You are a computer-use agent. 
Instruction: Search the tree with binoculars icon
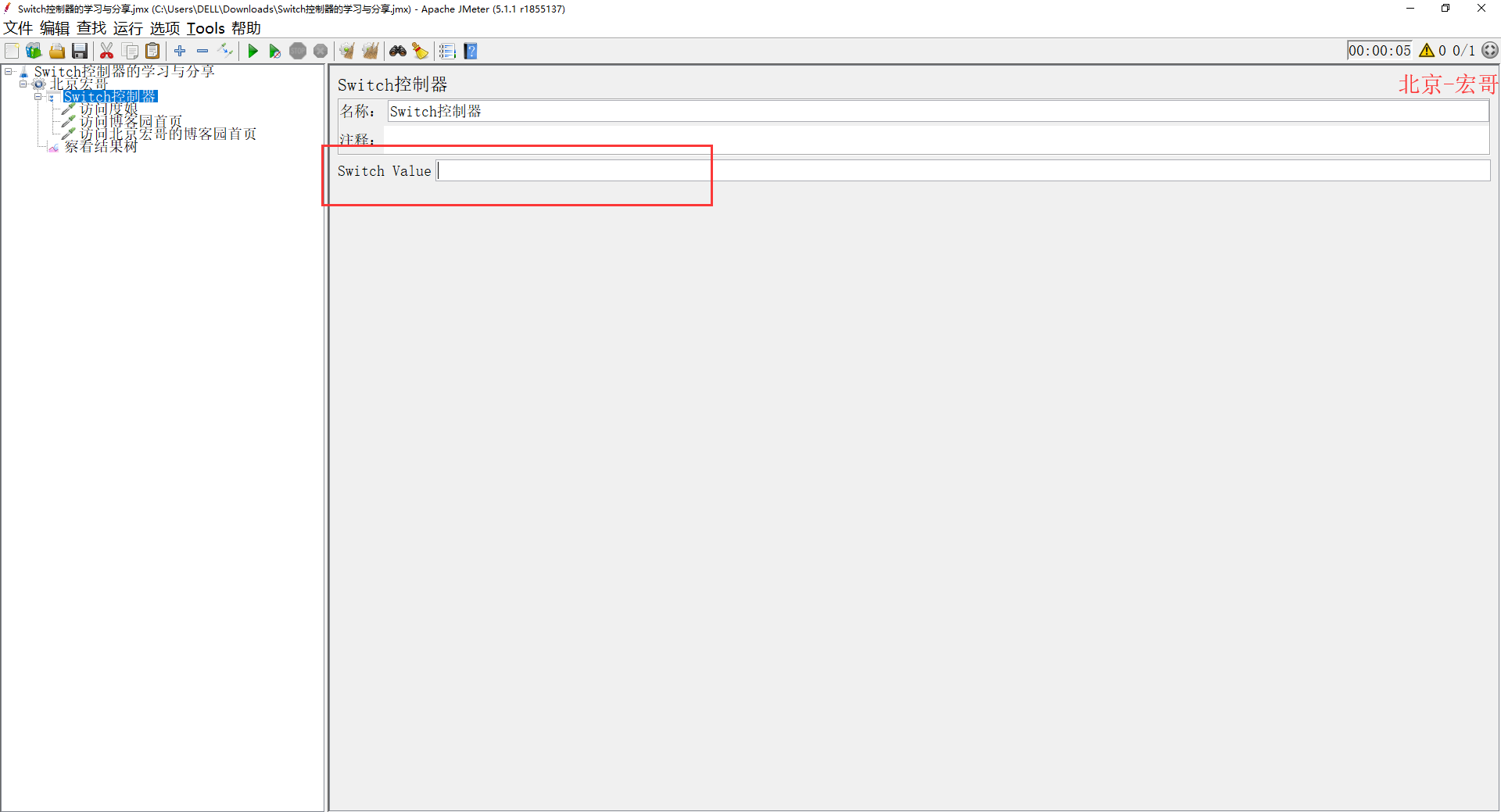[x=398, y=51]
